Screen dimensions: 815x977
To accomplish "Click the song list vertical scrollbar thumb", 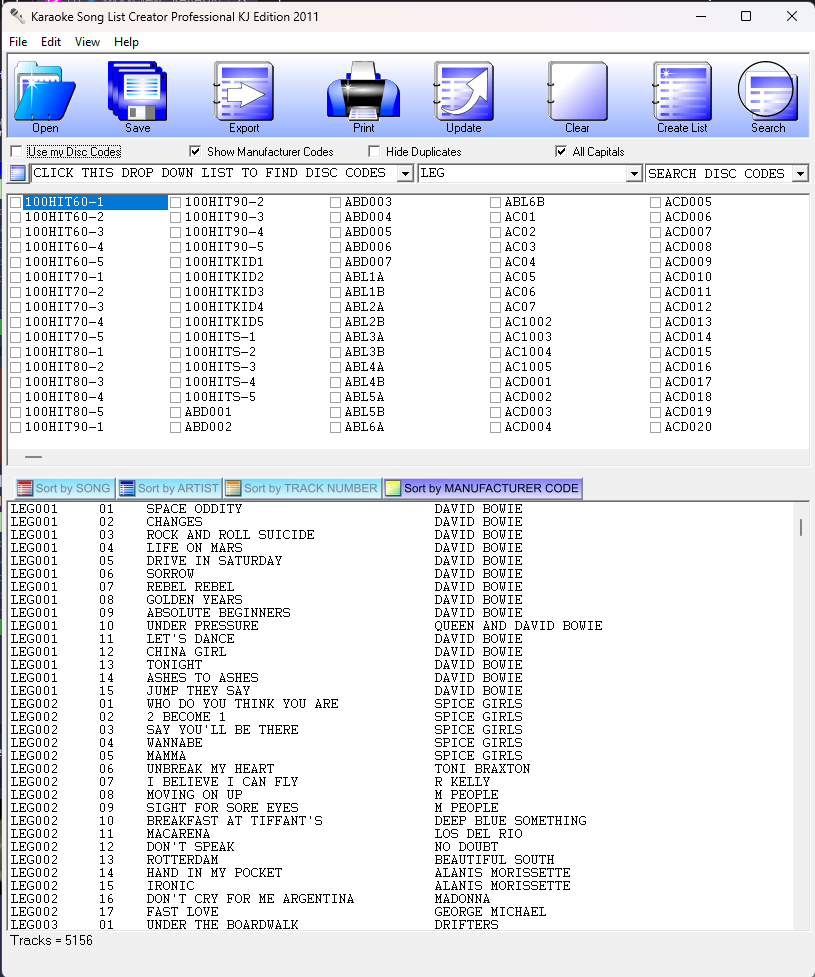I will pyautogui.click(x=801, y=527).
